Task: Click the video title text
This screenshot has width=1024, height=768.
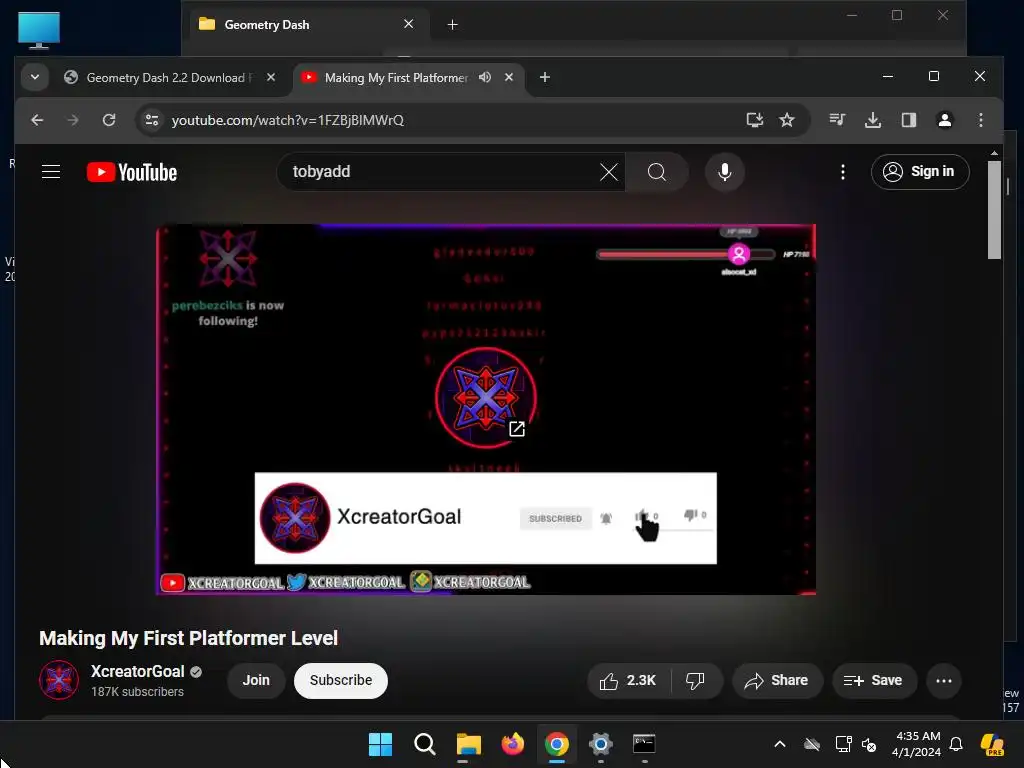Action: [189, 638]
